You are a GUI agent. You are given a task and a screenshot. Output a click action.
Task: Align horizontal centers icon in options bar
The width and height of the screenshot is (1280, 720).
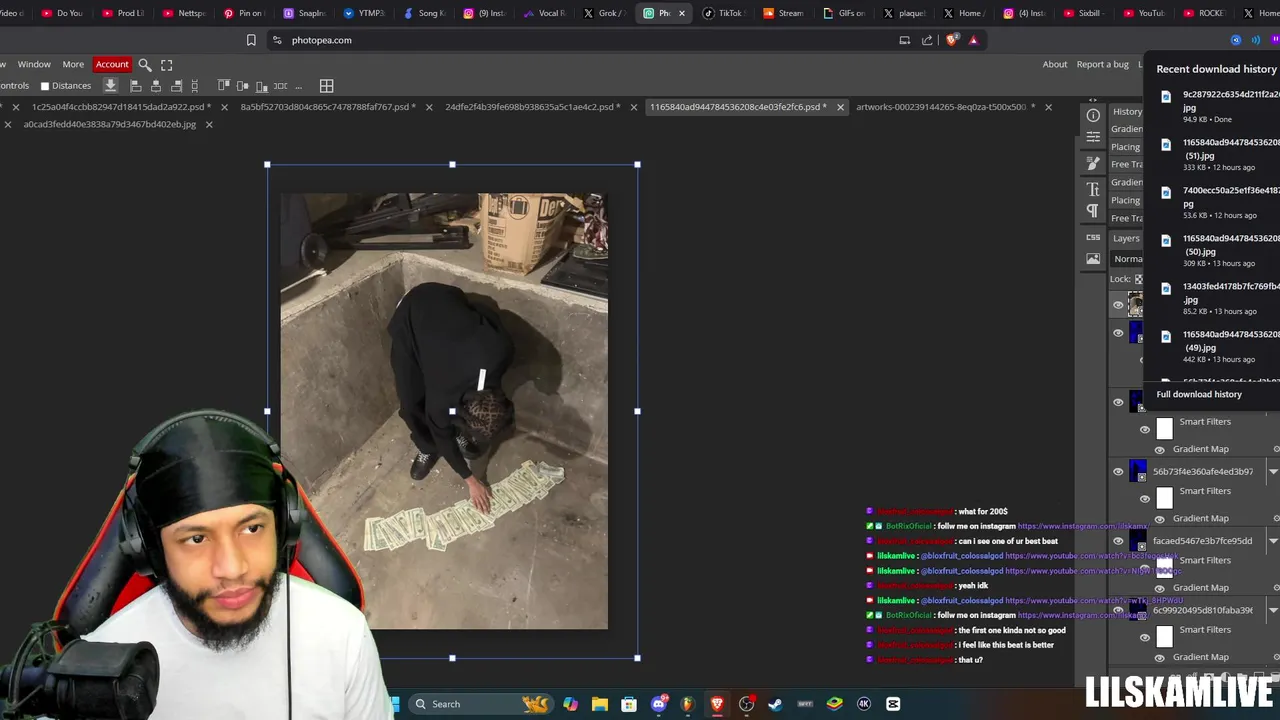[156, 86]
